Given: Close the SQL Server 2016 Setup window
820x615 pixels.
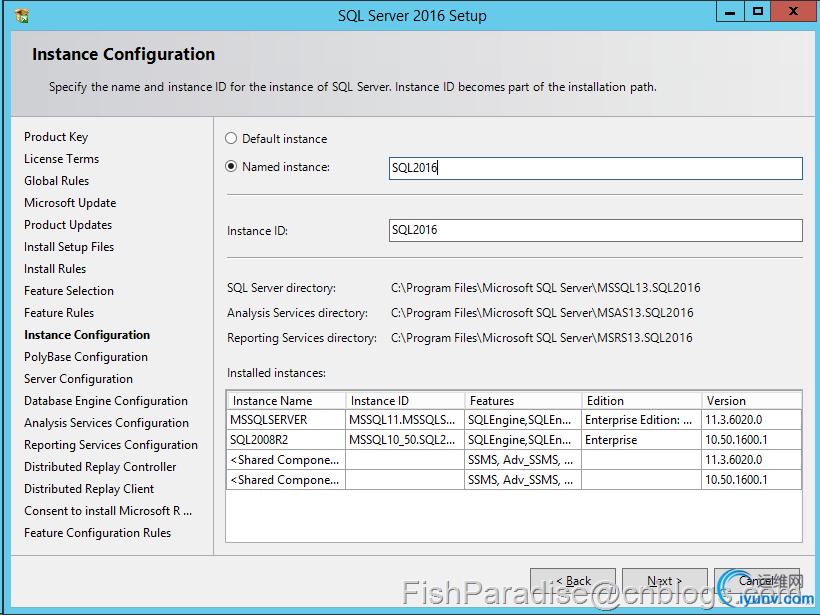Looking at the screenshot, I should [x=793, y=12].
